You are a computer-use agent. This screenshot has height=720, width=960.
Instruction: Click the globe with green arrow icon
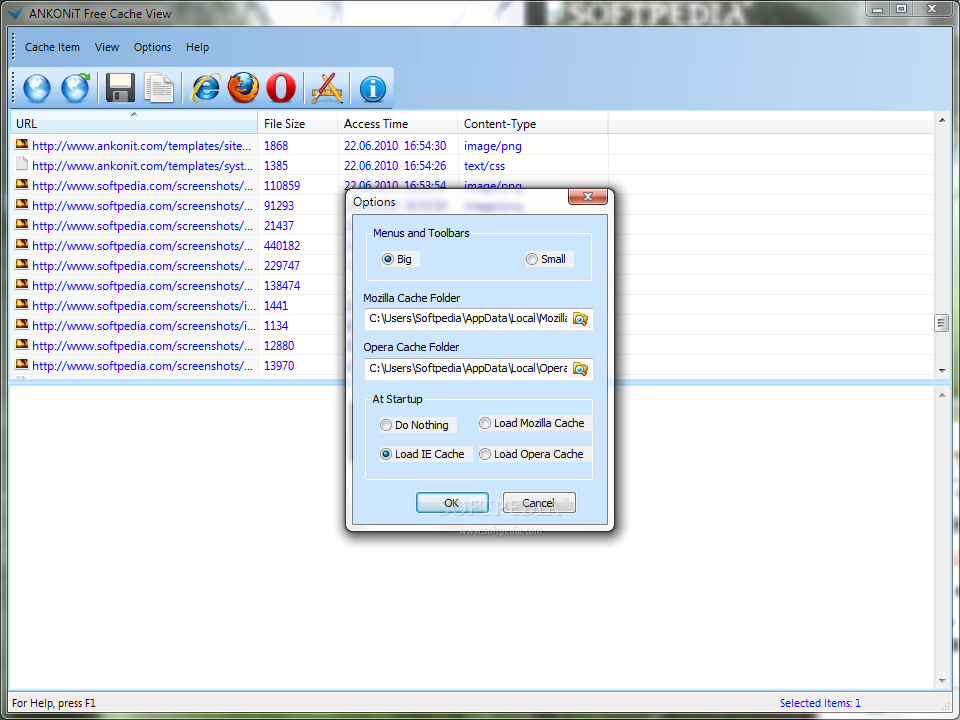tap(75, 88)
